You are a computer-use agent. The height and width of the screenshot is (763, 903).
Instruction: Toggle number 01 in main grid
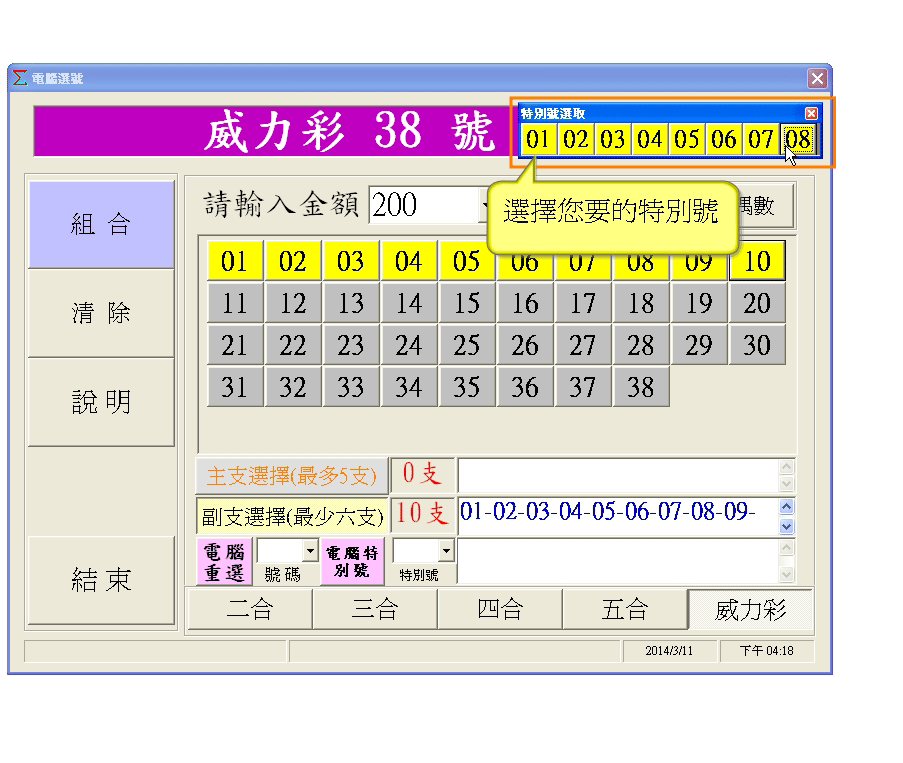click(x=235, y=261)
